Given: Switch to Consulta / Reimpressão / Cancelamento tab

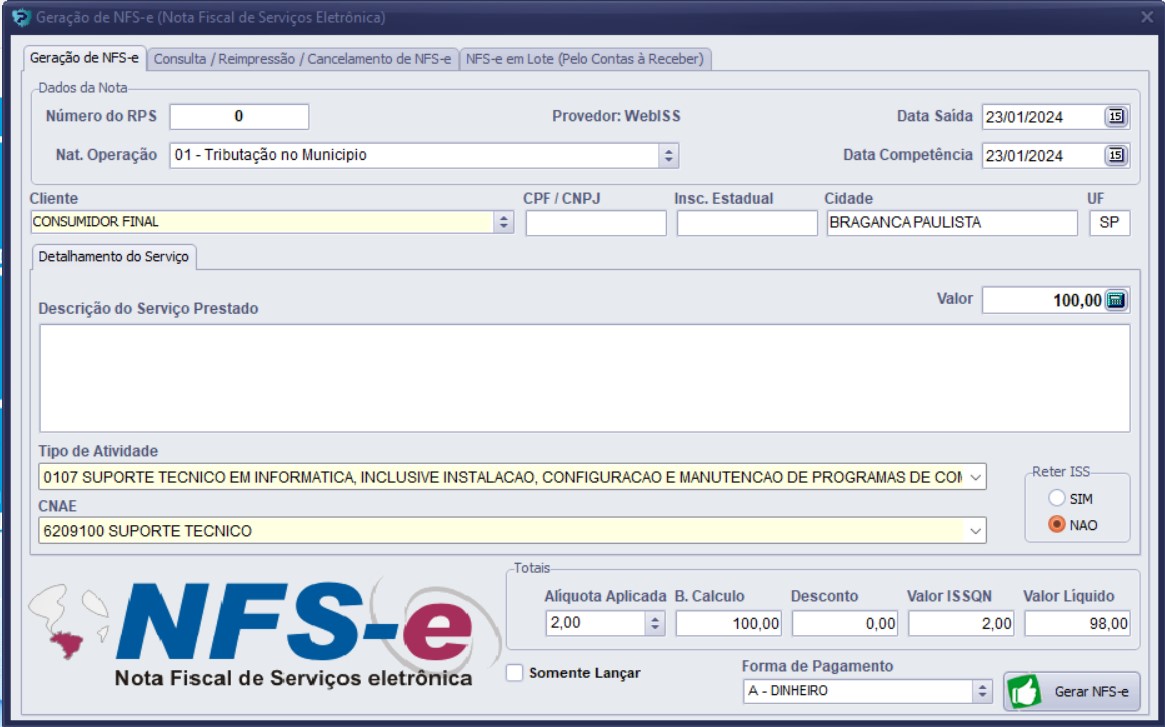Looking at the screenshot, I should 302,59.
